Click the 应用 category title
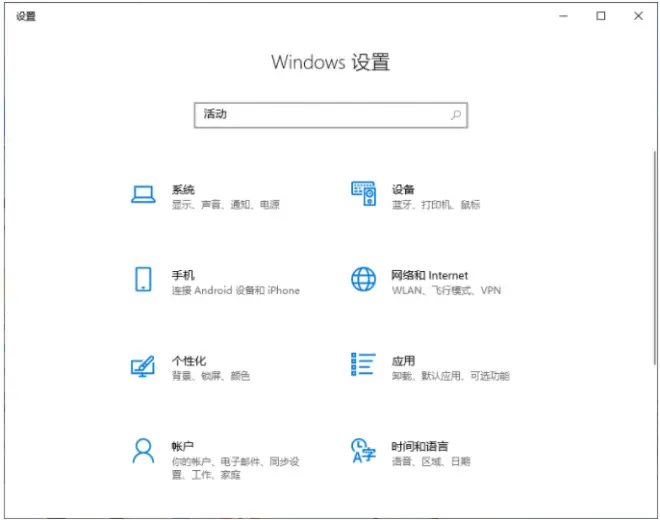 coord(403,361)
